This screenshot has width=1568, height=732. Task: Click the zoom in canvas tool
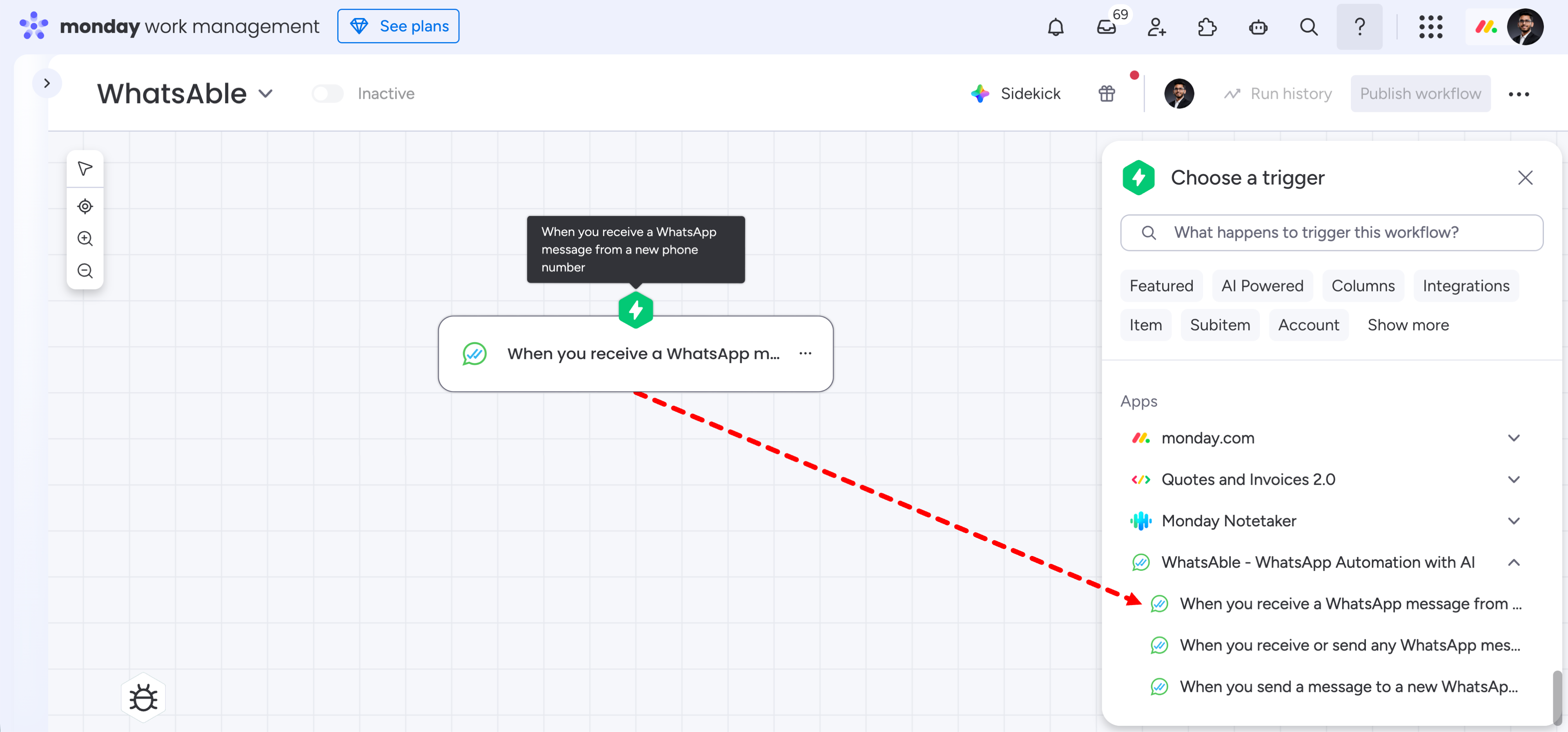pos(85,238)
